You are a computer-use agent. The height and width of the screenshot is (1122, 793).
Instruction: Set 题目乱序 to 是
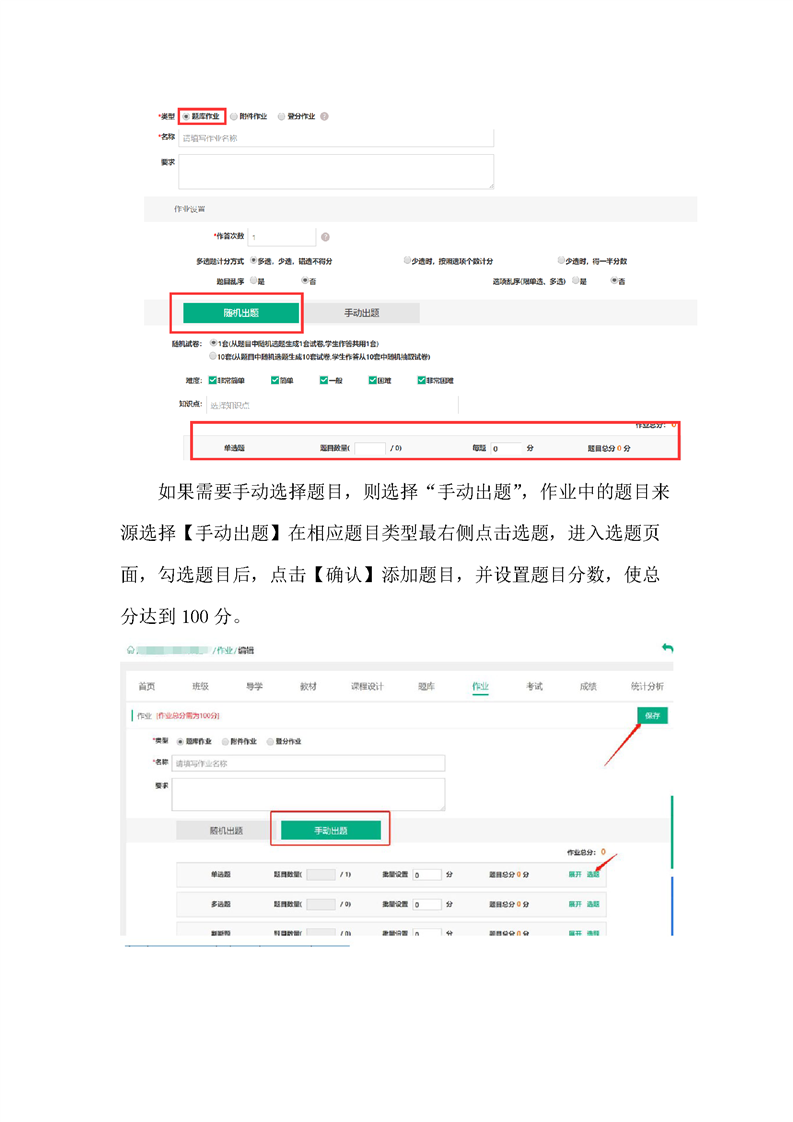(x=253, y=280)
